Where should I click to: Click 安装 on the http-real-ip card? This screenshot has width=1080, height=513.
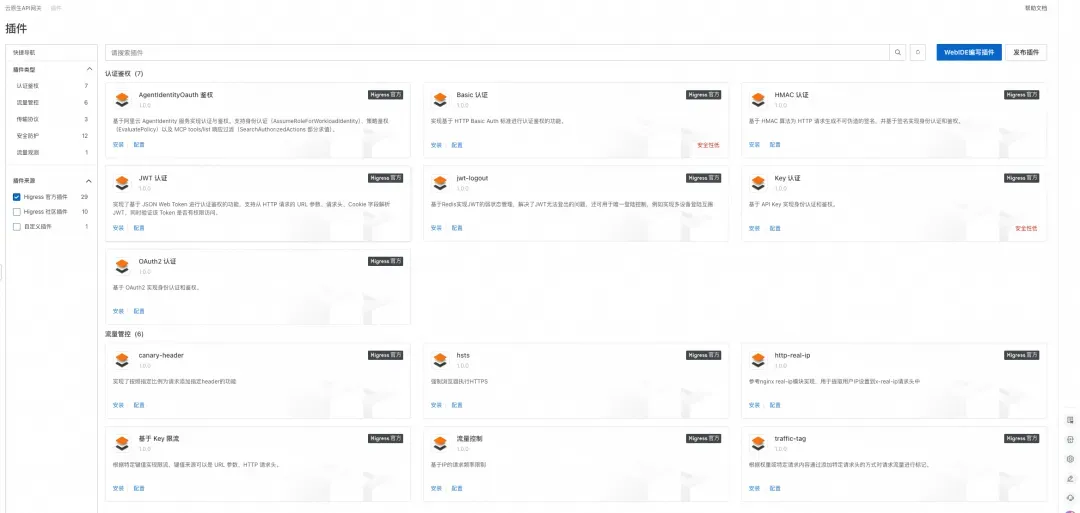pyautogui.click(x=755, y=405)
